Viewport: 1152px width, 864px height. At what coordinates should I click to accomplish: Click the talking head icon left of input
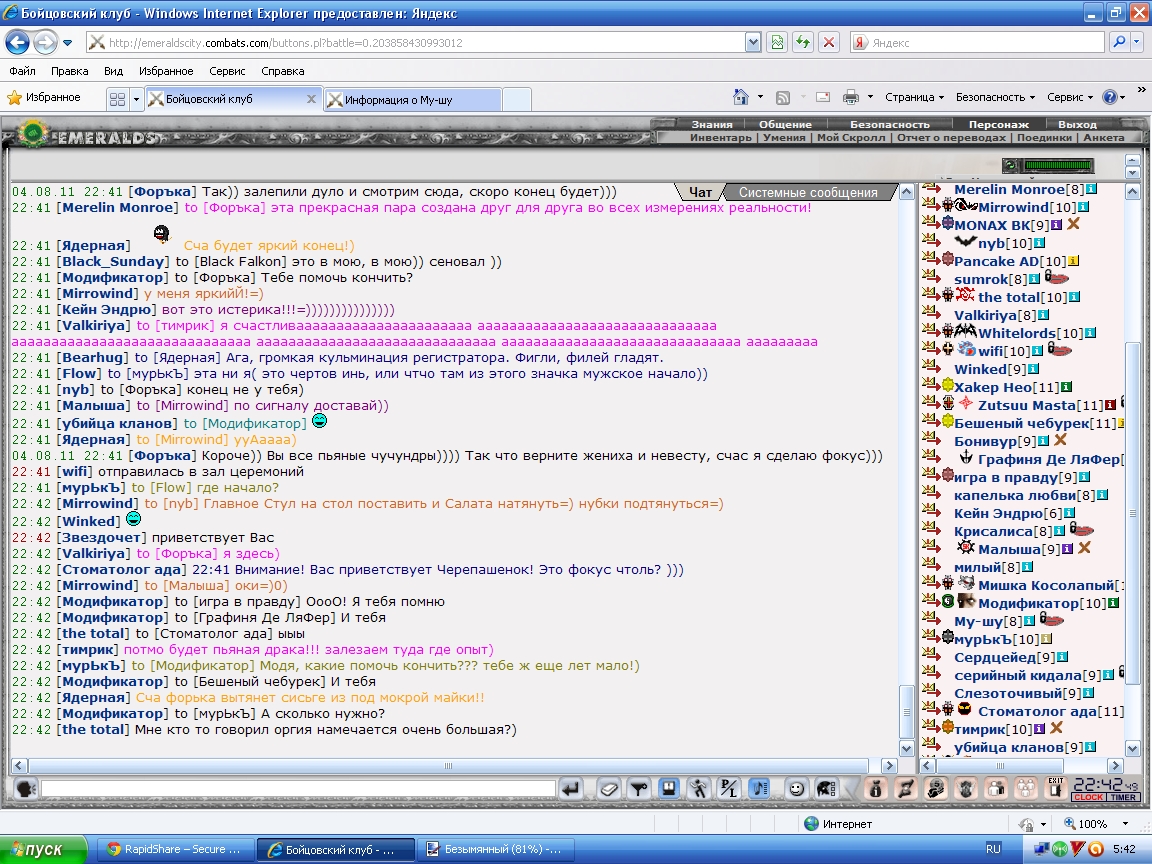coord(26,789)
